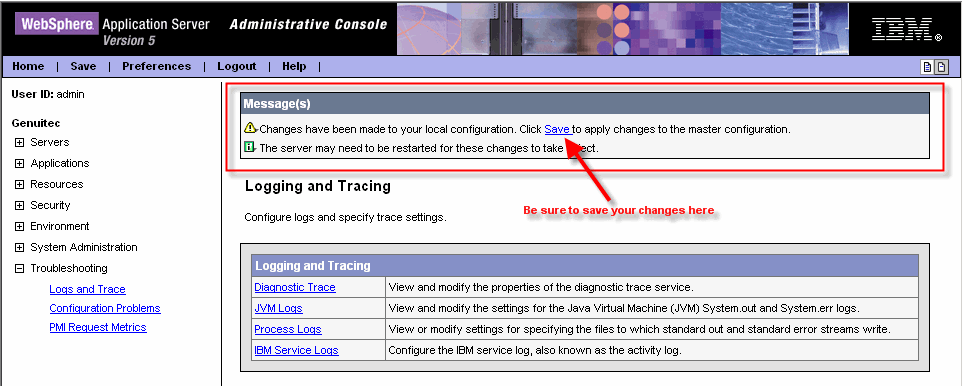Click the left page icon in the top-right toolbar

[927, 67]
